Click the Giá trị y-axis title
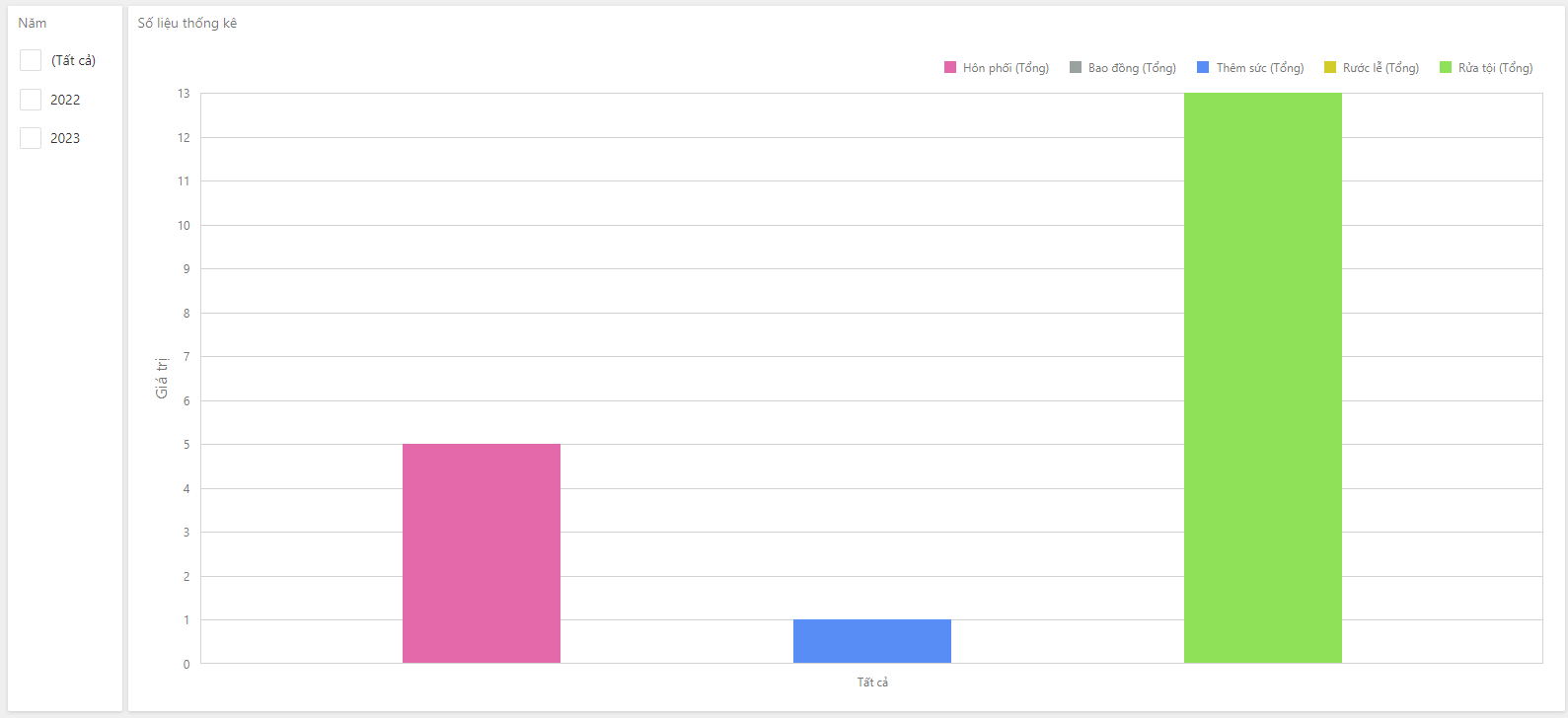Viewport: 1568px width, 718px height. 162,378
